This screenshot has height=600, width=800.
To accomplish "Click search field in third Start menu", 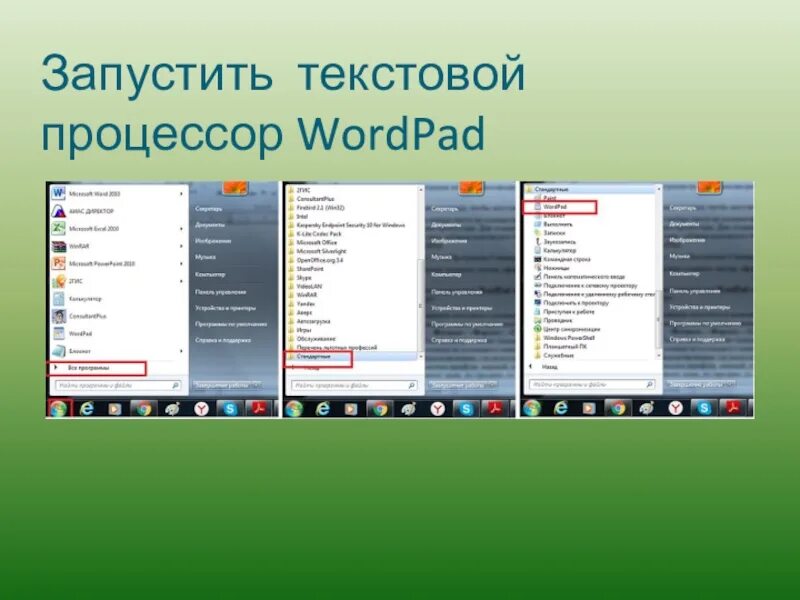I will (x=592, y=385).
